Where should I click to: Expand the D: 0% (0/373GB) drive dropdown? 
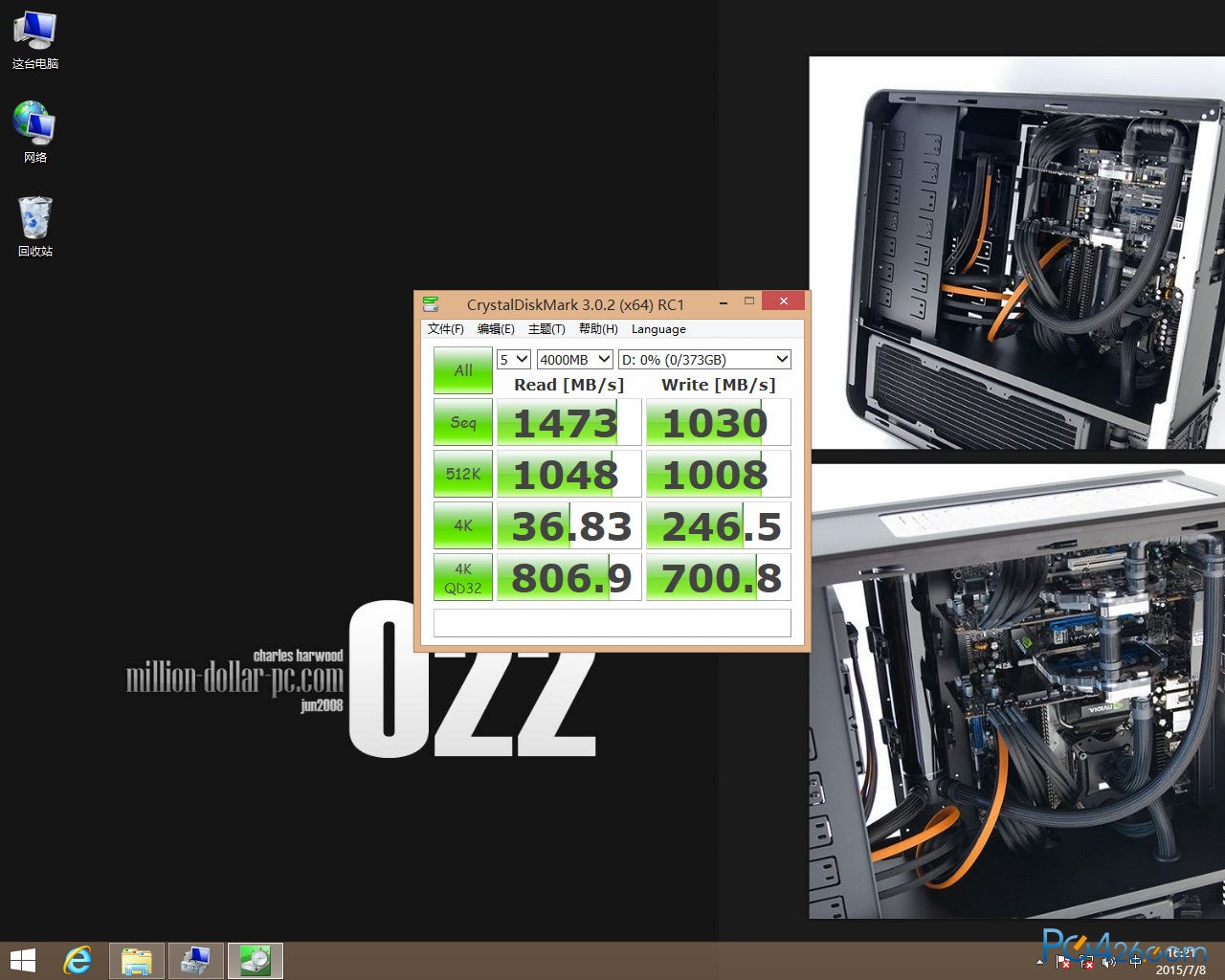point(705,359)
